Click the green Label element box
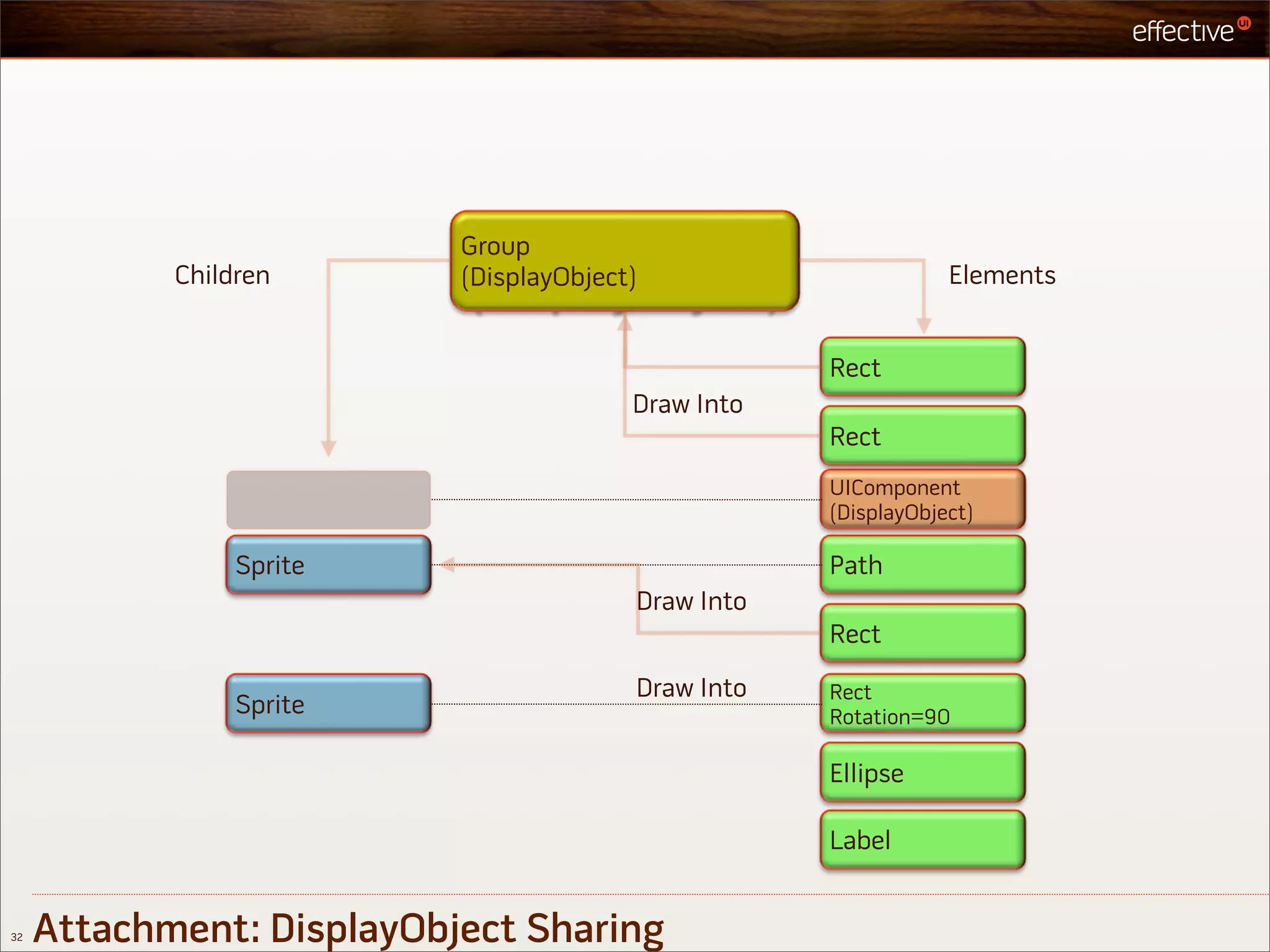This screenshot has width=1270, height=952. (922, 840)
